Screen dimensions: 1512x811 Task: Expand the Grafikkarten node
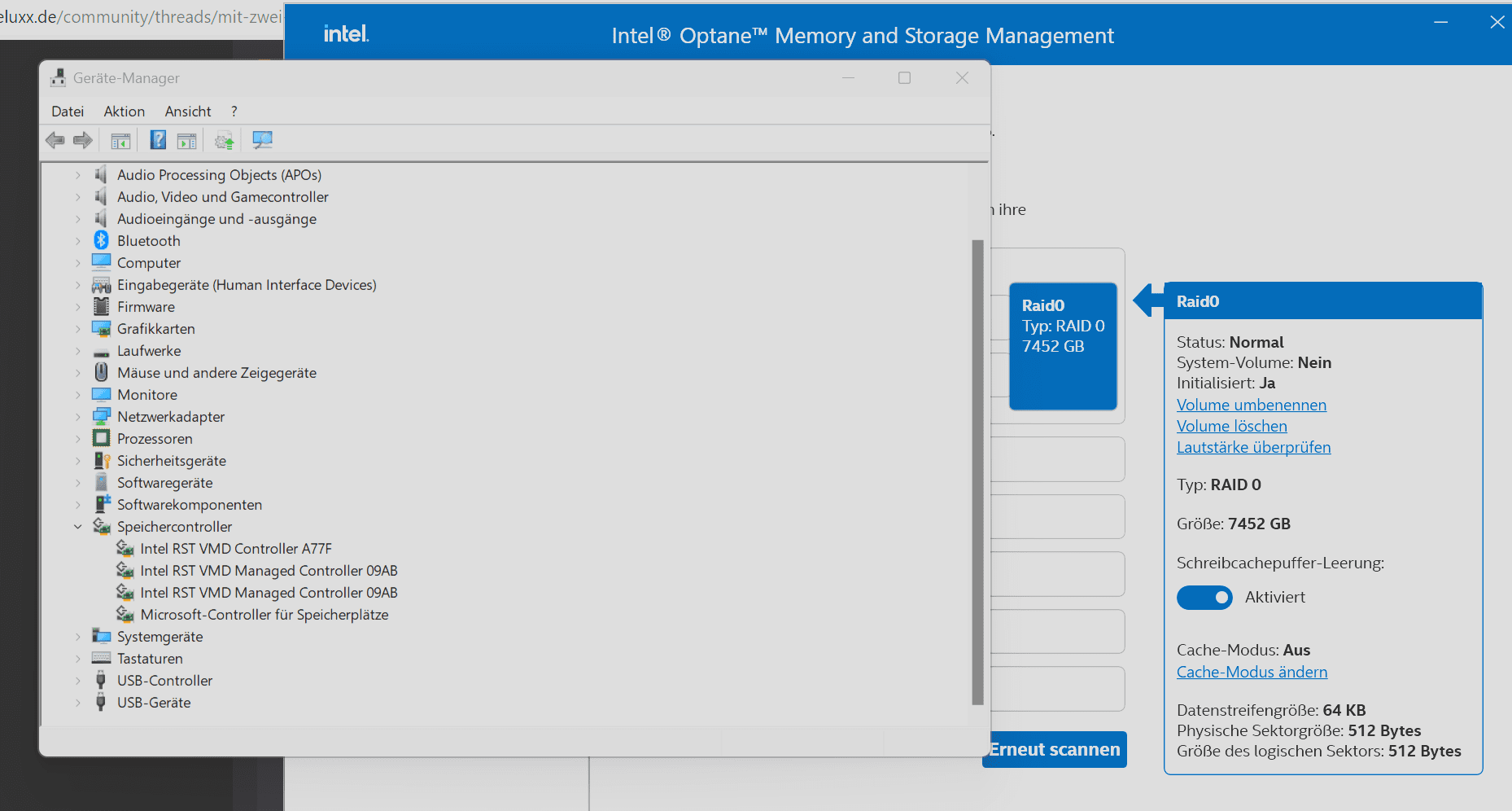coord(78,329)
